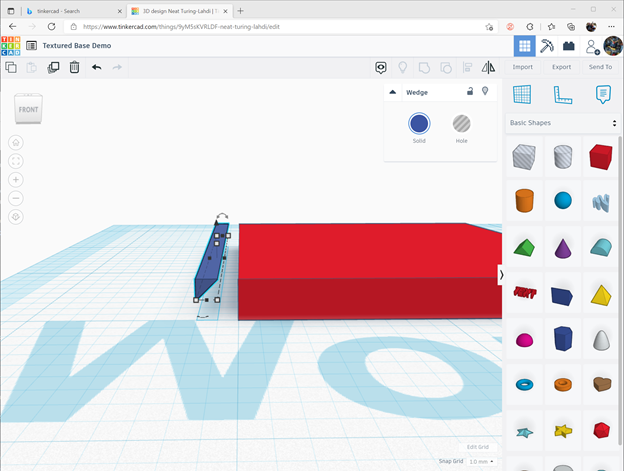
Task: Pick the blue Polygon shape
Action: coord(563,339)
